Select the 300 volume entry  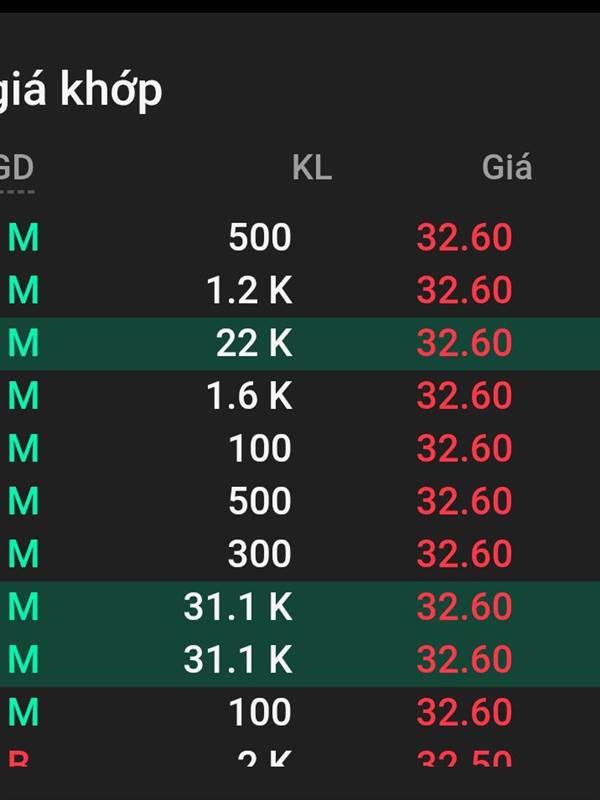259,554
